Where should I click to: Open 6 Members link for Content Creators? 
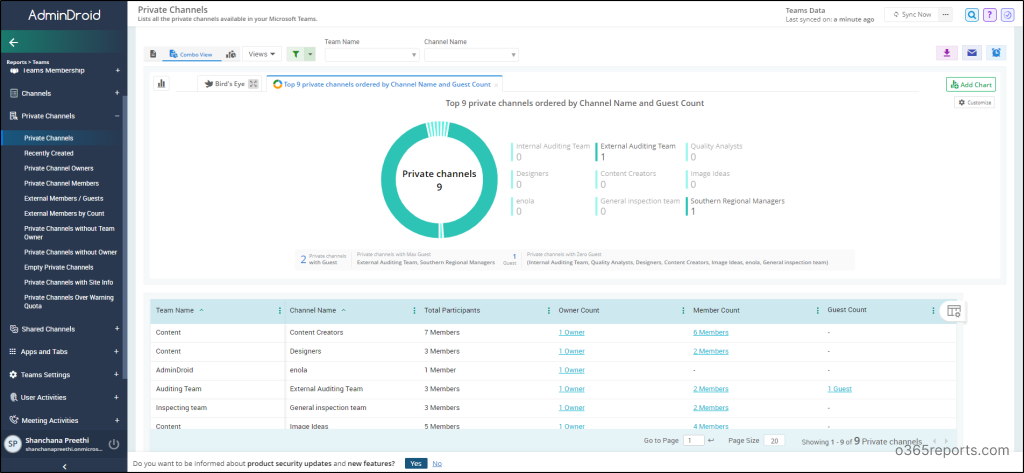[x=711, y=333]
